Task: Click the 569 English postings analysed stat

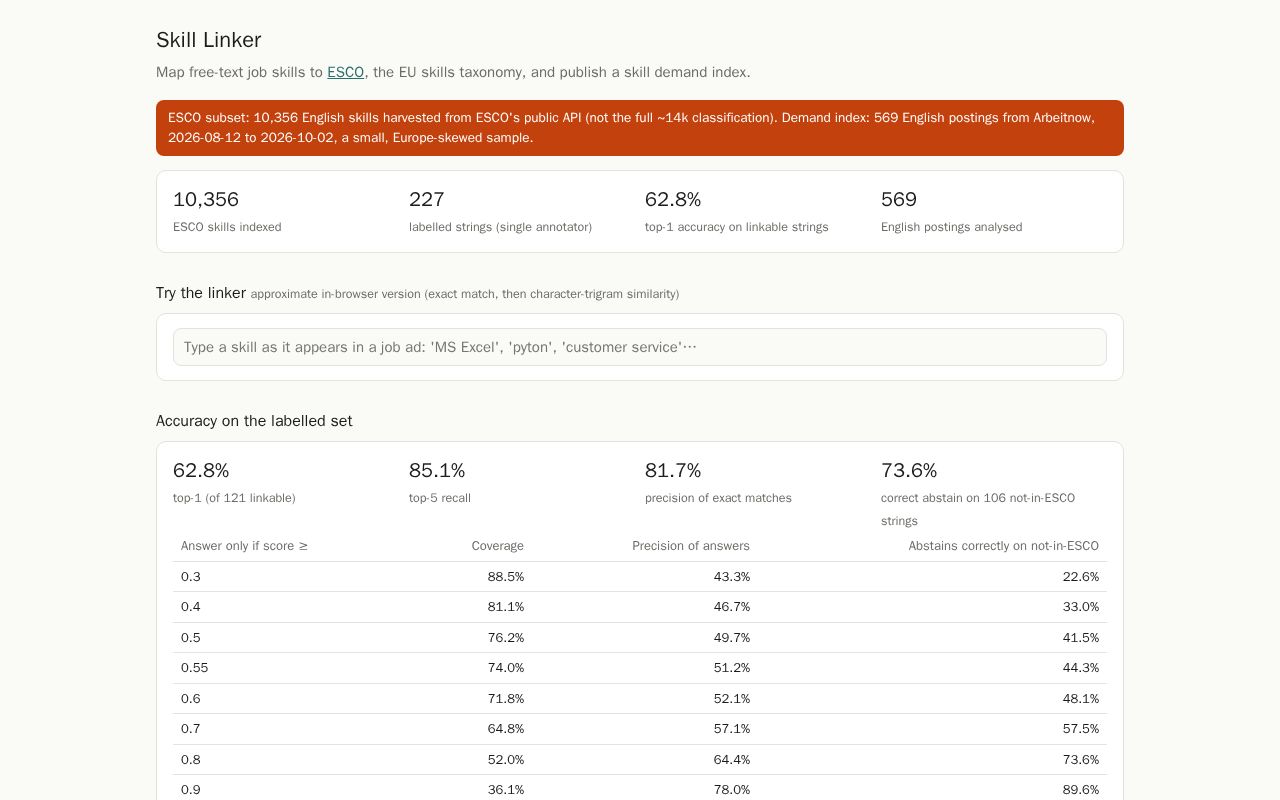Action: tap(951, 212)
